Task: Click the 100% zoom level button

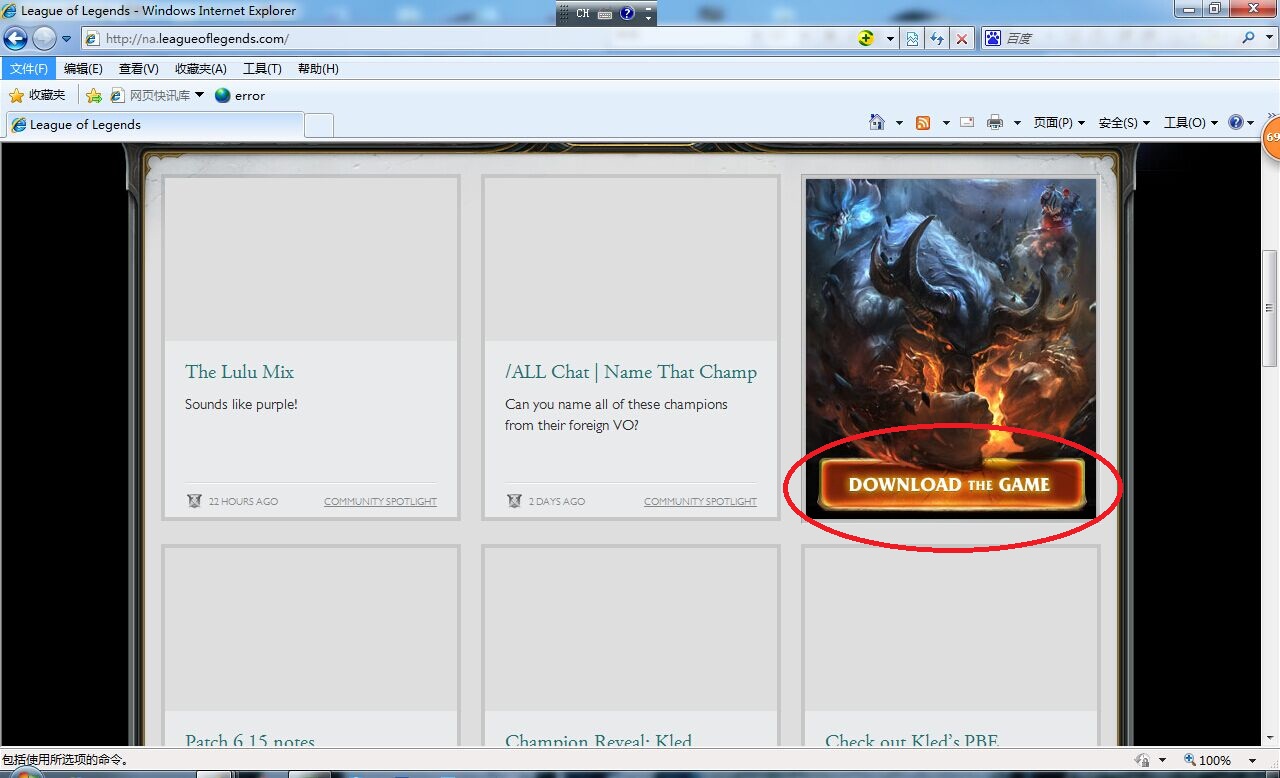Action: tap(1207, 760)
